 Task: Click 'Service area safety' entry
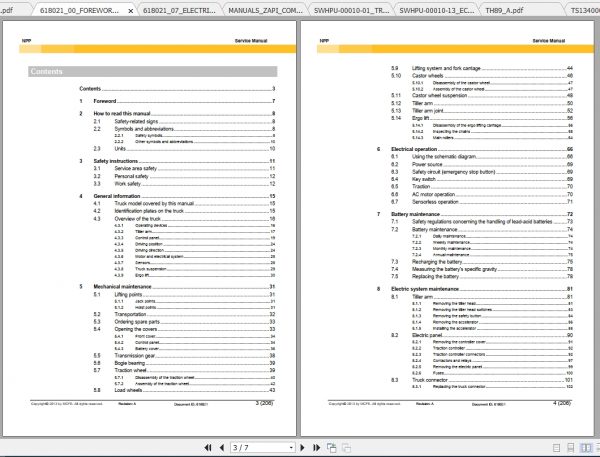(184, 168)
